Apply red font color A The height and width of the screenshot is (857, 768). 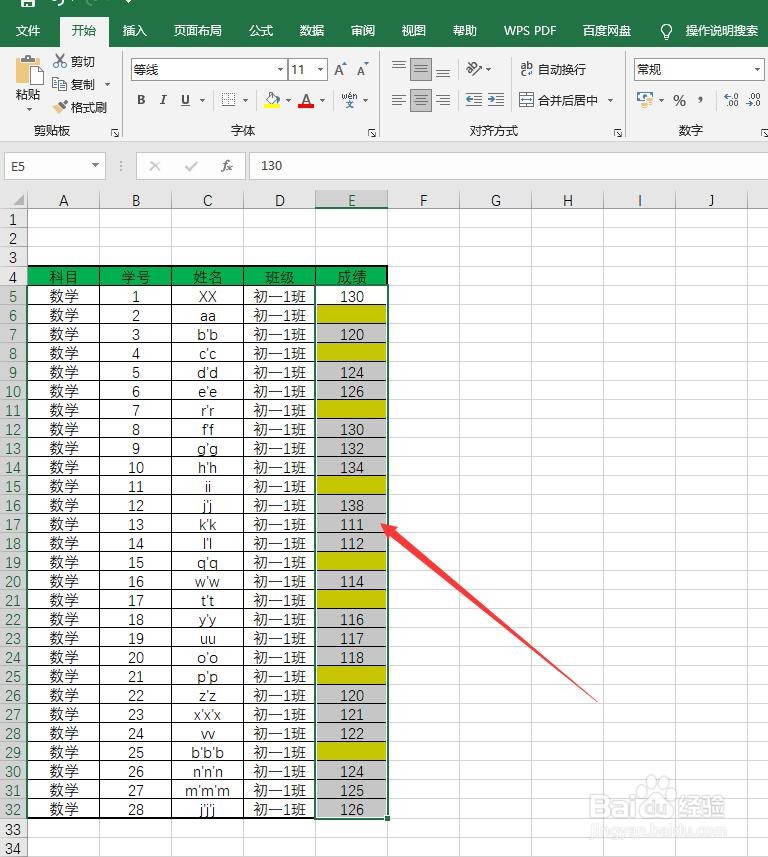click(x=306, y=100)
